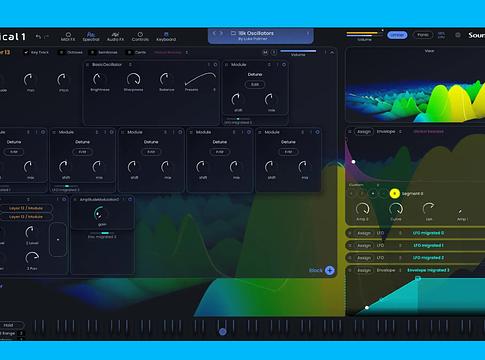Mute the layer with M button
The image size is (485, 360).
pos(265,52)
